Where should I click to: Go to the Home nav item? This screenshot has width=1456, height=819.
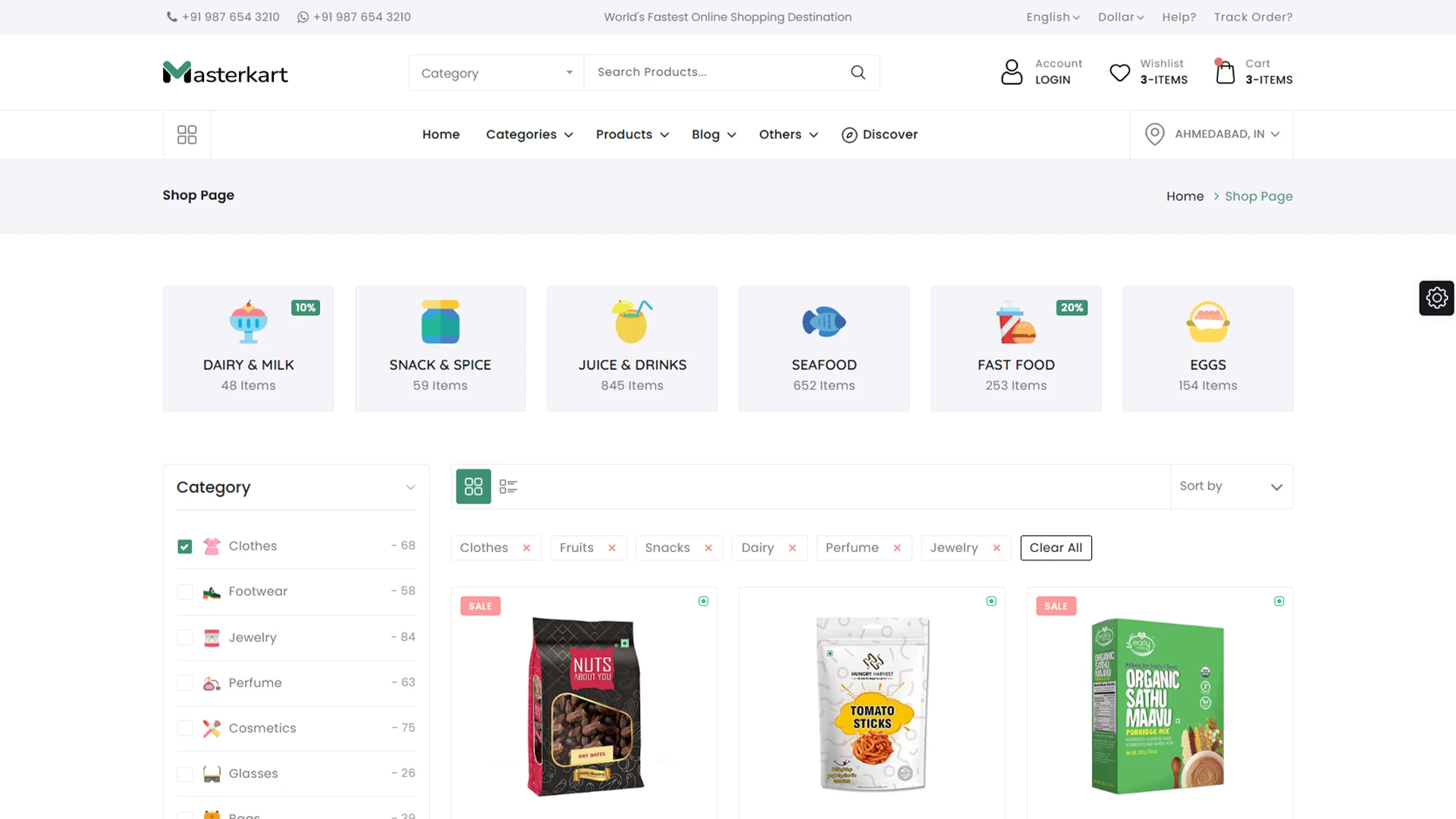click(x=441, y=135)
